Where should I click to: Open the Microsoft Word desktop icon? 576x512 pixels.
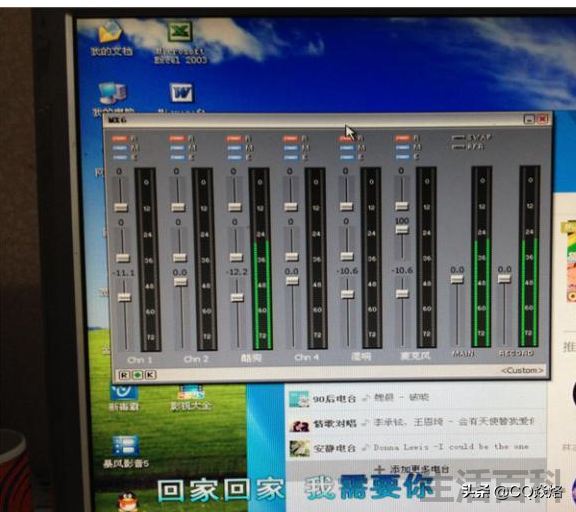click(x=181, y=97)
